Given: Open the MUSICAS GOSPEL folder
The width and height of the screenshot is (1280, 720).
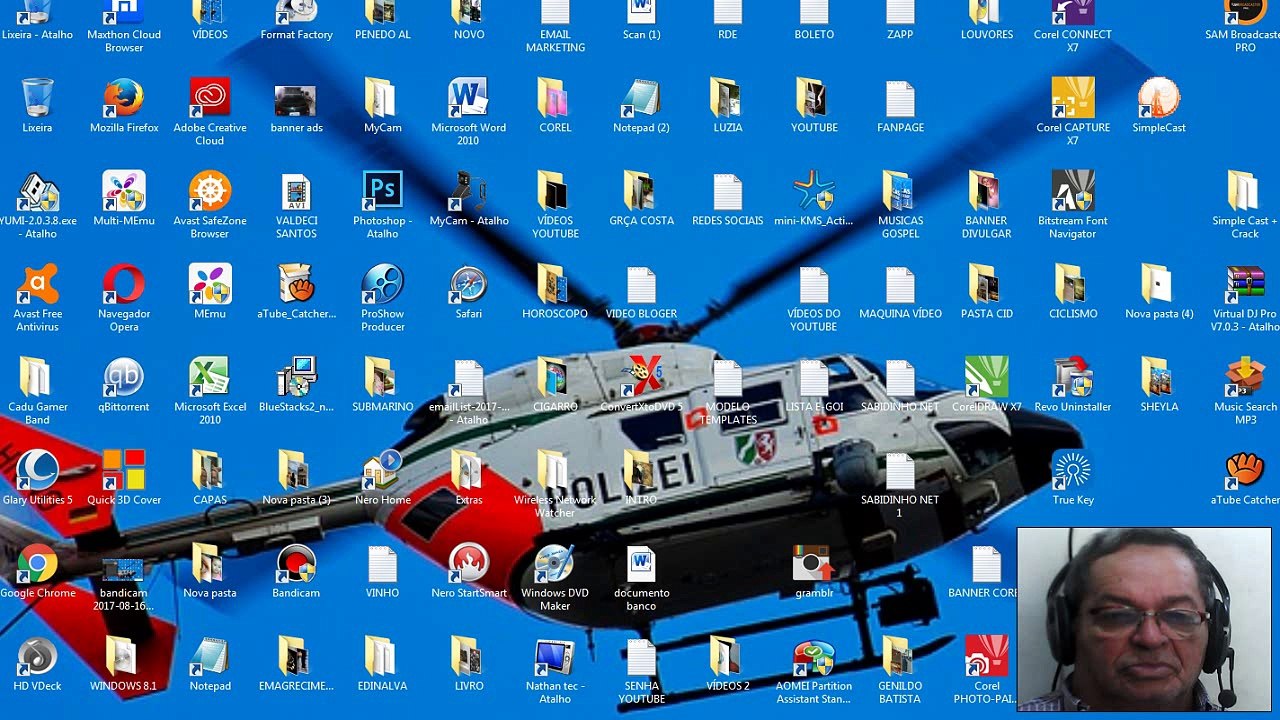Looking at the screenshot, I should pyautogui.click(x=900, y=192).
